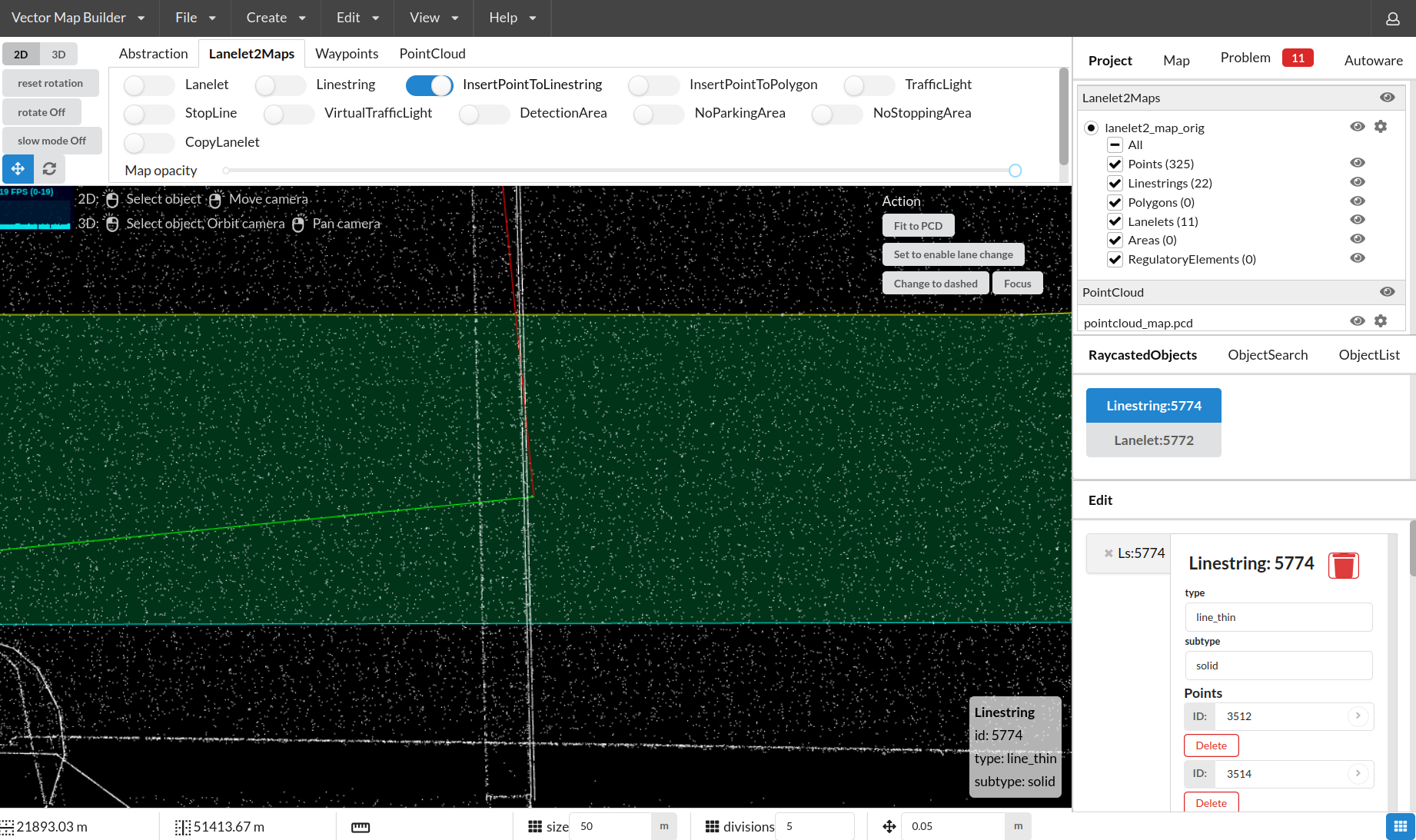Open the Vector Map Builder dropdown
The height and width of the screenshot is (840, 1416).
tap(78, 17)
